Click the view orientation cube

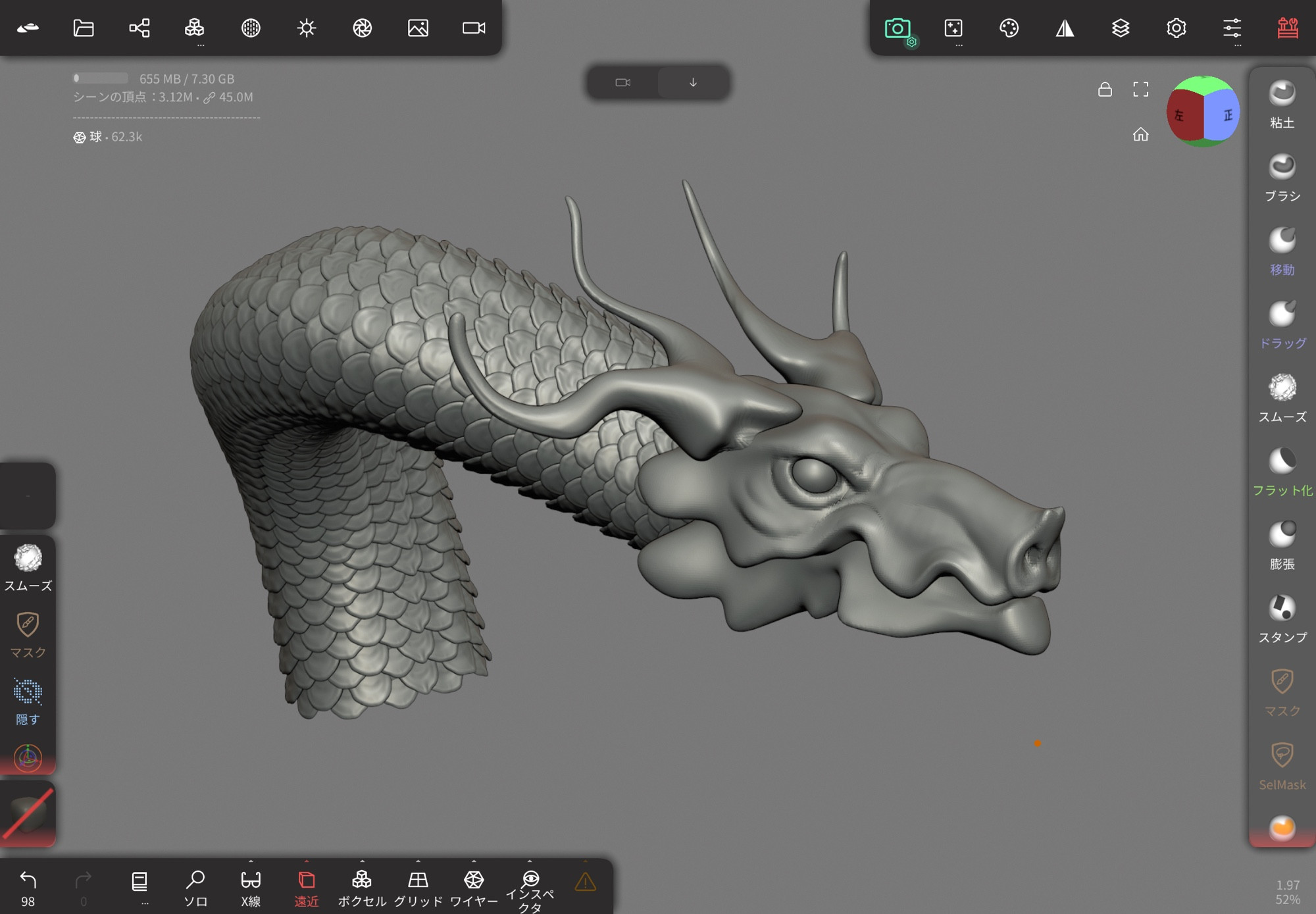pos(1203,111)
